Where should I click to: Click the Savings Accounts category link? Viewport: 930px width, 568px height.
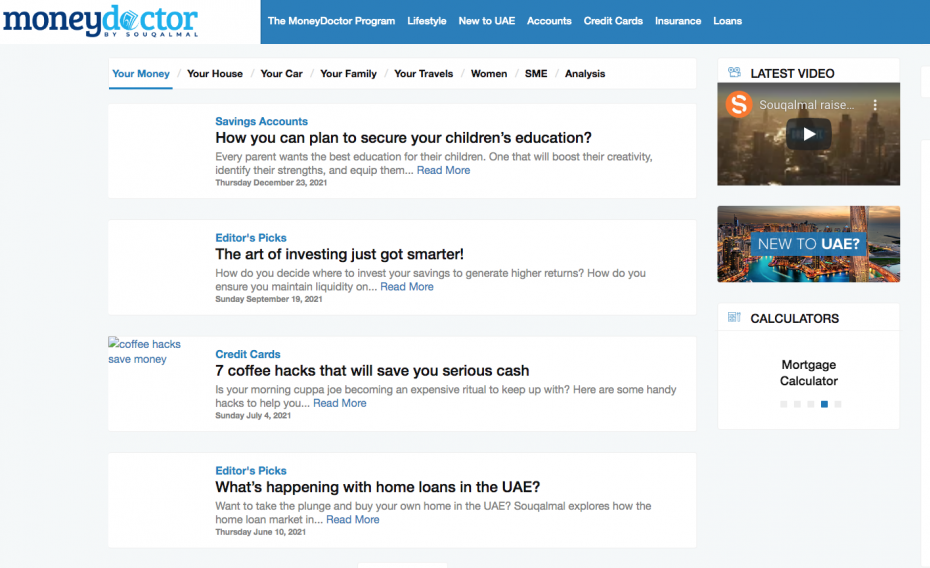261,121
